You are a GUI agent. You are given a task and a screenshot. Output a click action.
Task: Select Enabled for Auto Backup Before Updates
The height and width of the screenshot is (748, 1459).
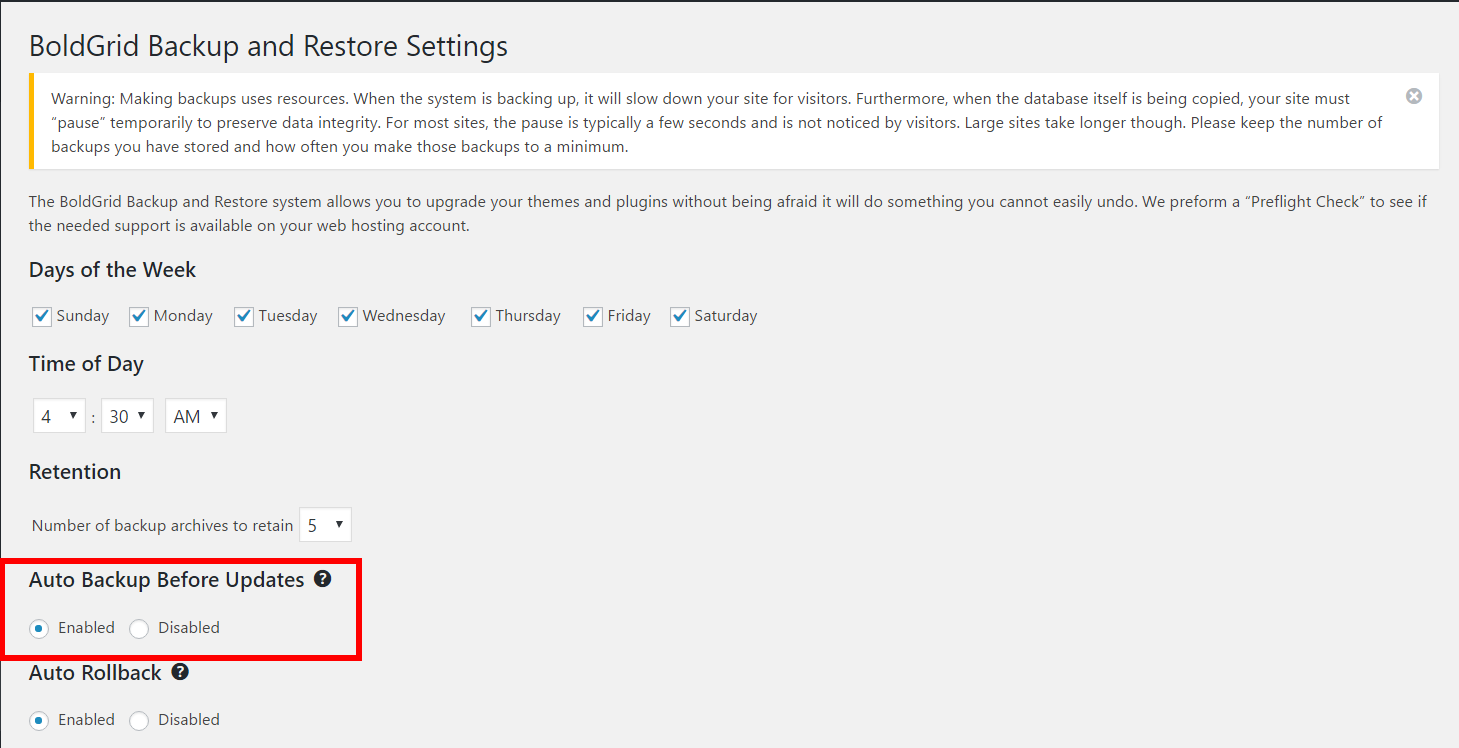(x=39, y=628)
